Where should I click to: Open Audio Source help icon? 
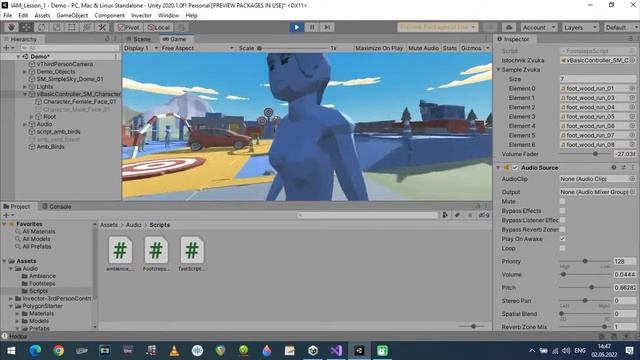click(x=613, y=168)
